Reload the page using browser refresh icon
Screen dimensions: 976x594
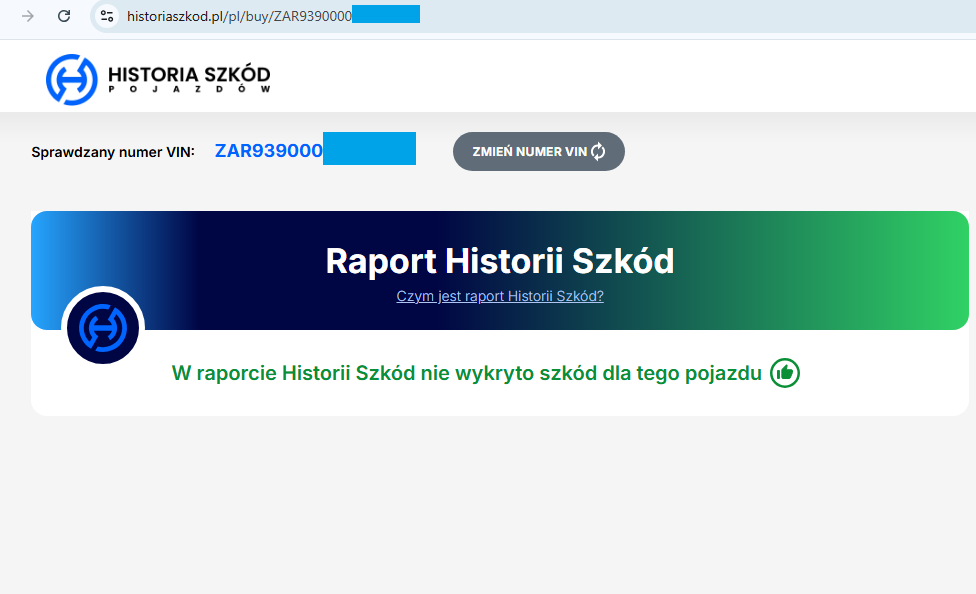64,16
